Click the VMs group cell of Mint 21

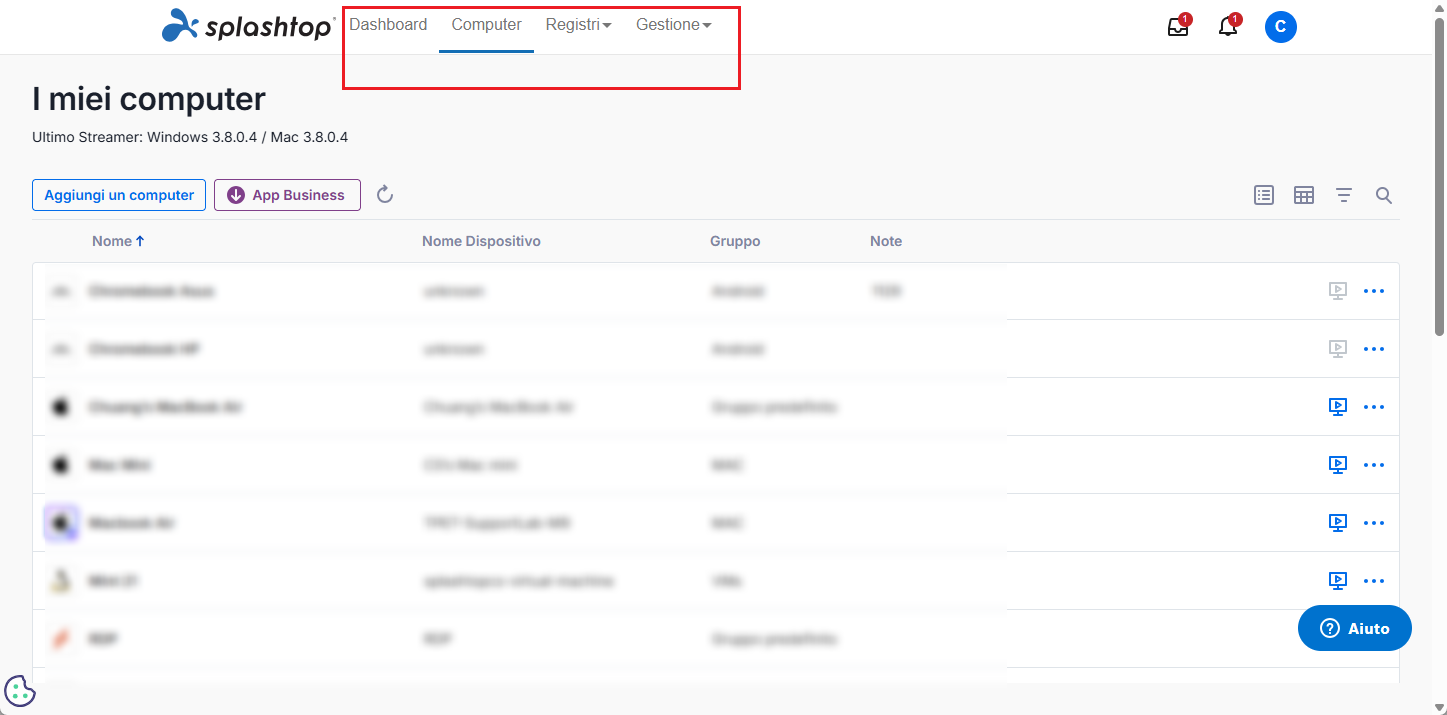pos(726,581)
